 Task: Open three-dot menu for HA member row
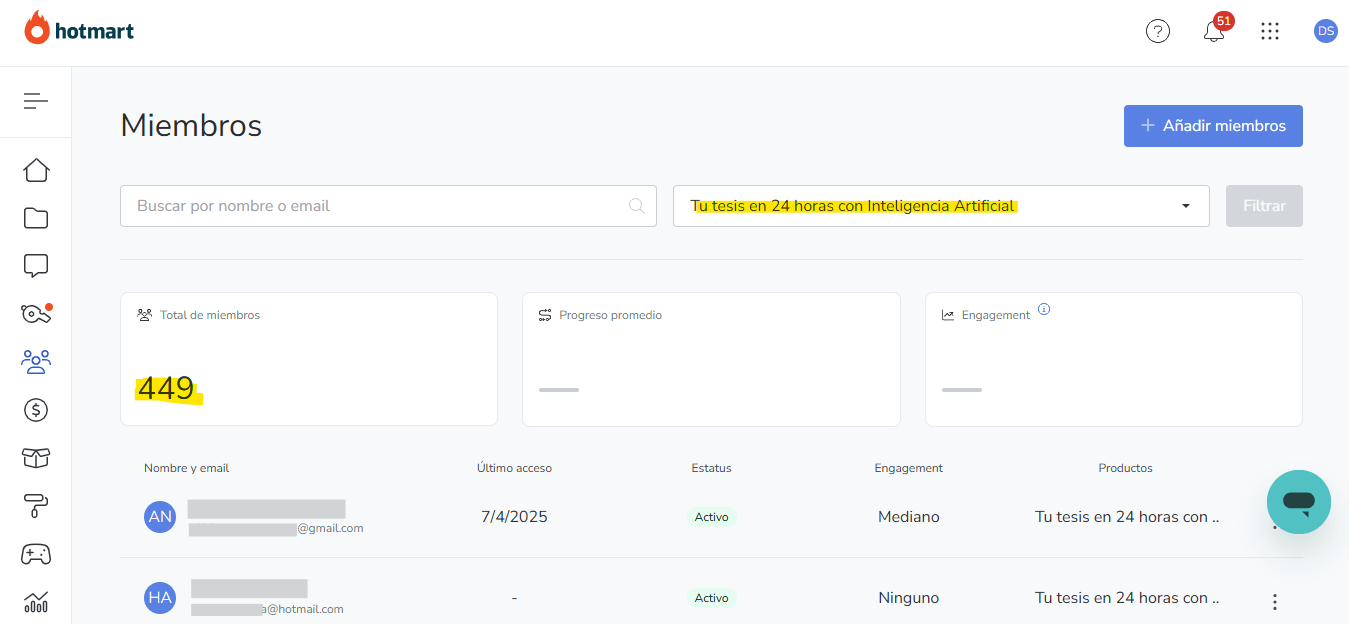1275,602
